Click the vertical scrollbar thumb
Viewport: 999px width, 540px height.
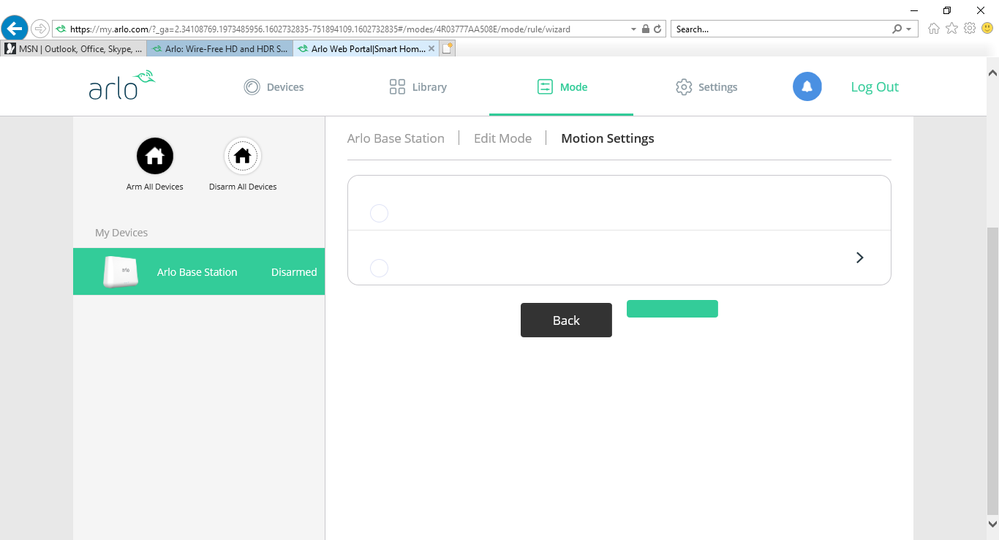pos(992,370)
